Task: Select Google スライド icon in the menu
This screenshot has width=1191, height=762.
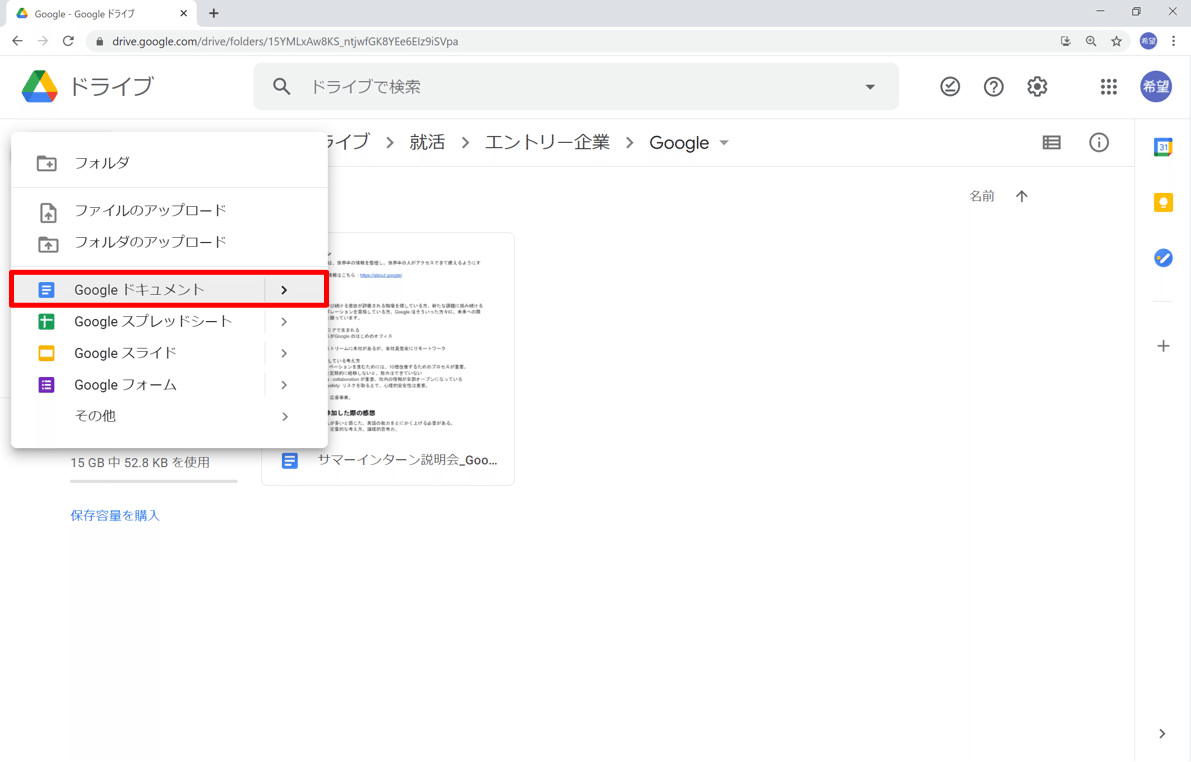Action: coord(46,353)
